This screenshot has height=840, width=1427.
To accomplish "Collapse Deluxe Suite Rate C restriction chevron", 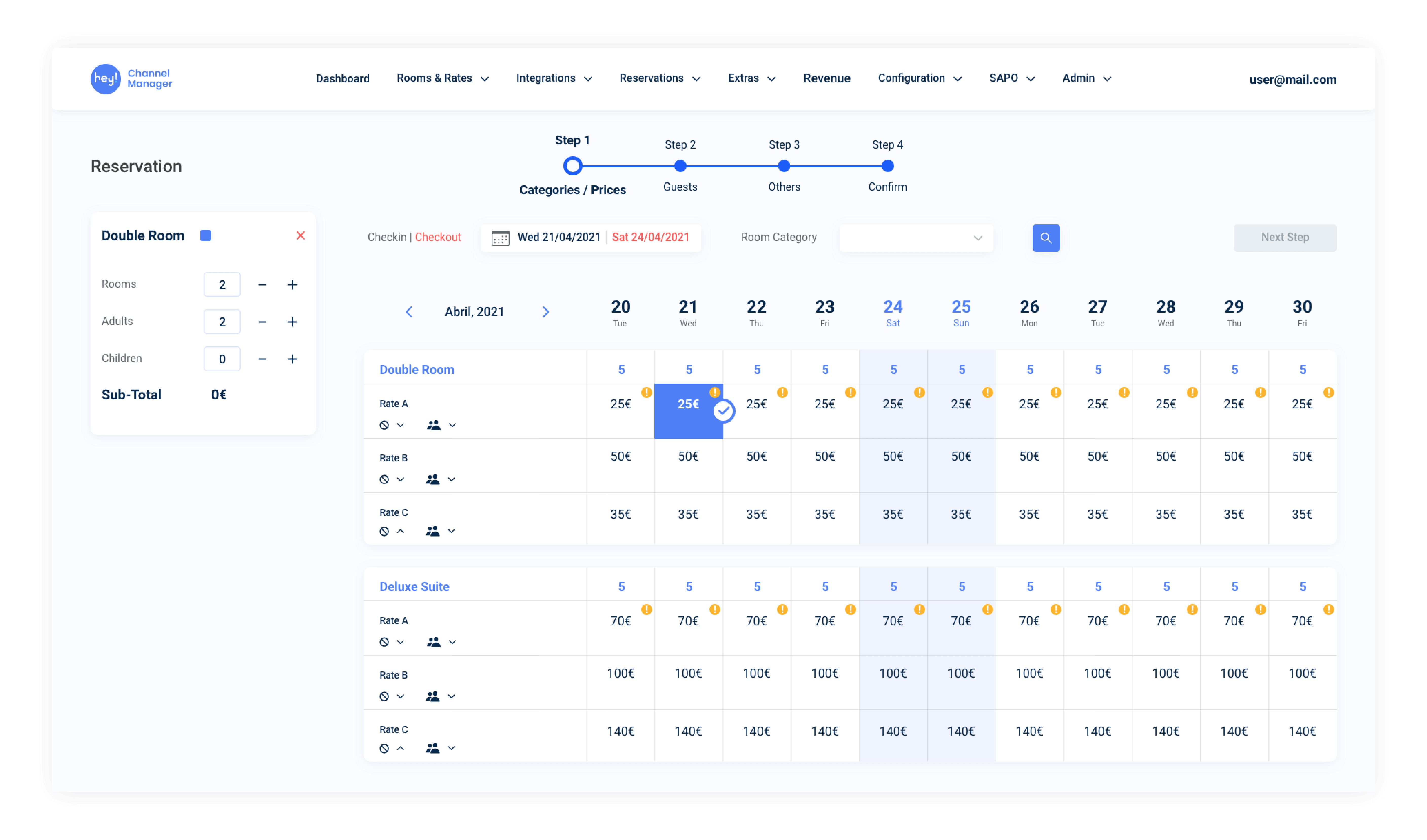I will 400,748.
